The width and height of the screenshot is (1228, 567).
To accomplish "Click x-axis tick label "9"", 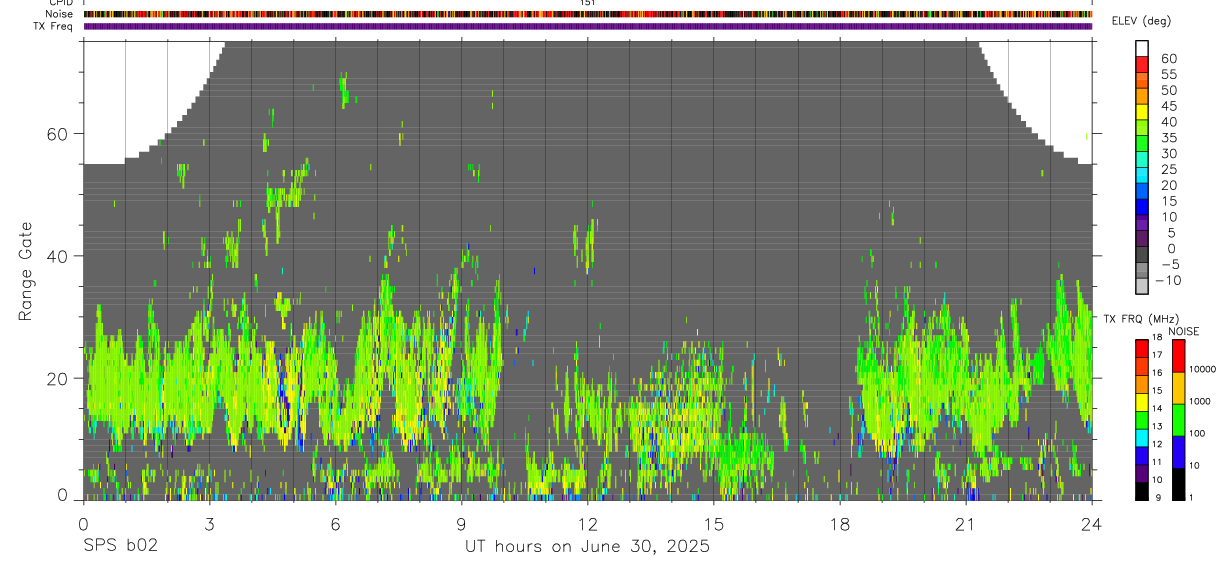I will click(x=461, y=524).
